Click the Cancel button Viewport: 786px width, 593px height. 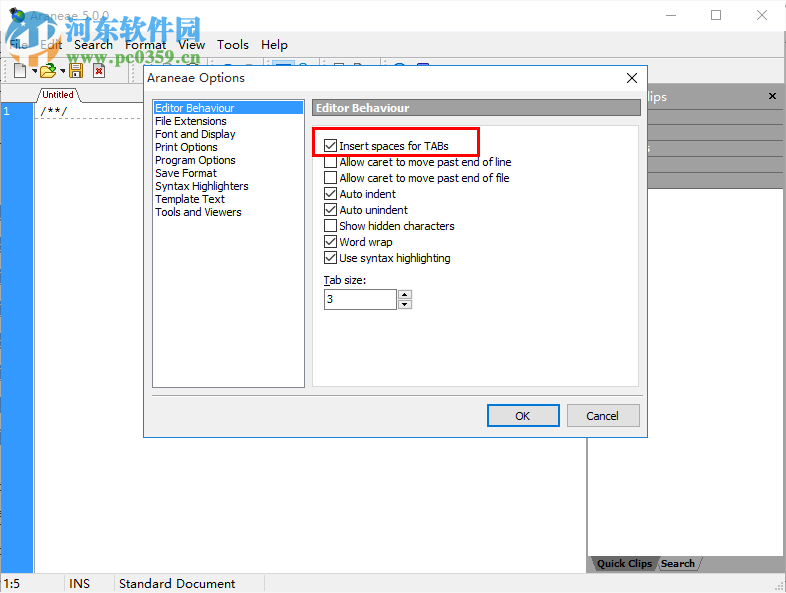(x=603, y=416)
